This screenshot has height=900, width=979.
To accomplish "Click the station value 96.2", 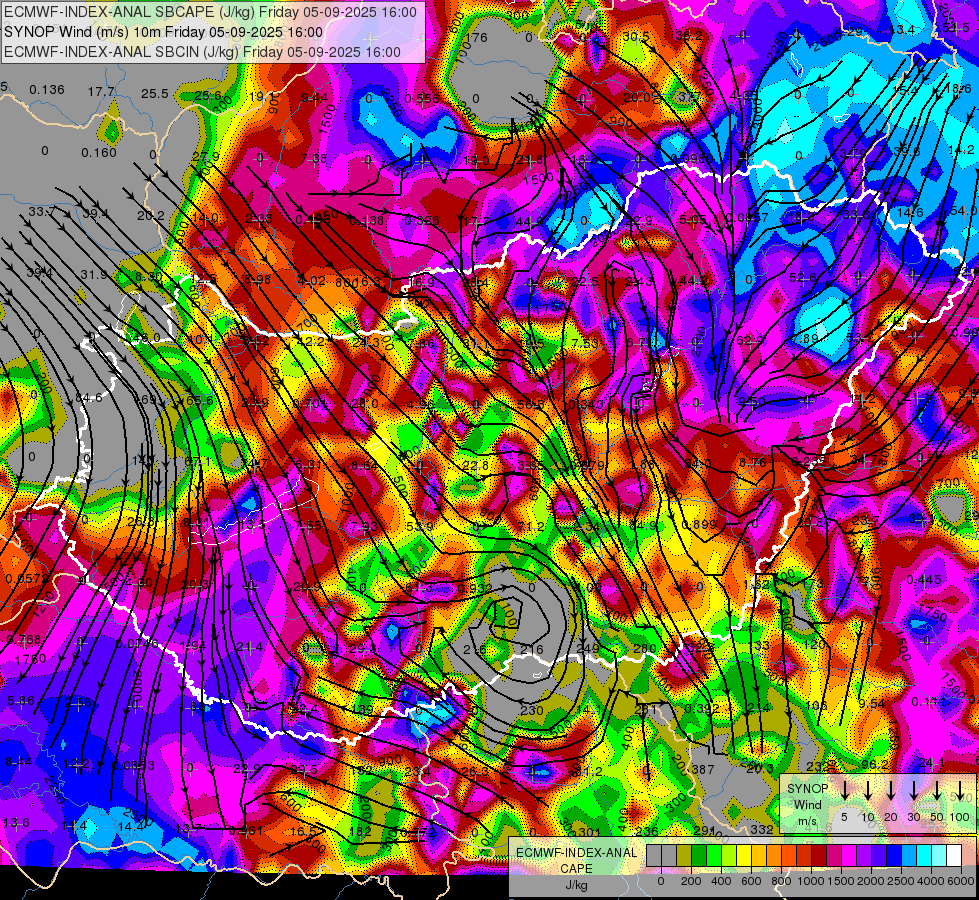I will (x=874, y=764).
